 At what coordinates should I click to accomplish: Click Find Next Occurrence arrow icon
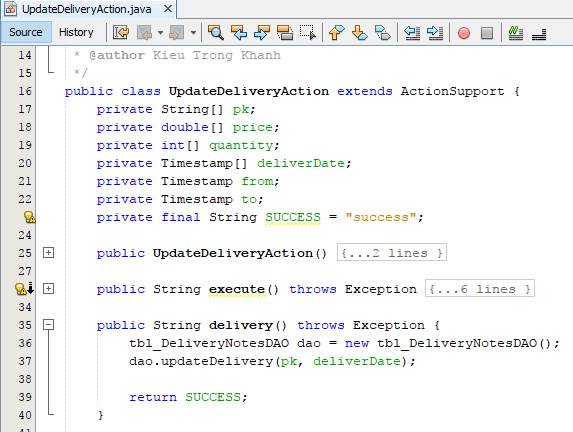(262, 33)
